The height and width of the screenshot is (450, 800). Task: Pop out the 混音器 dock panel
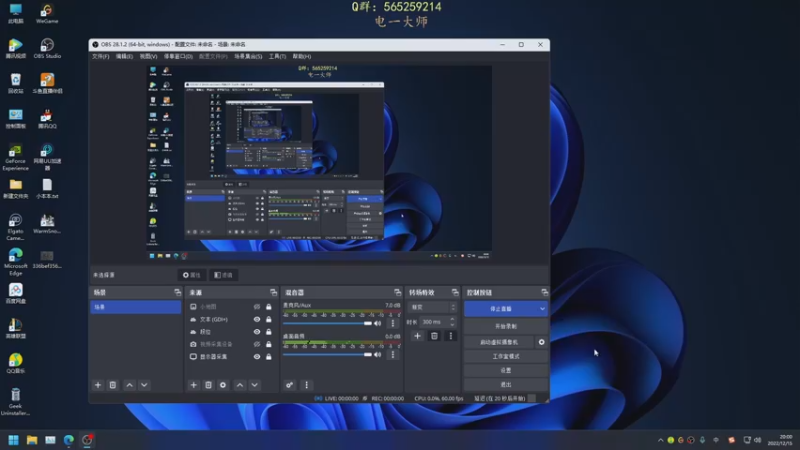tap(397, 292)
